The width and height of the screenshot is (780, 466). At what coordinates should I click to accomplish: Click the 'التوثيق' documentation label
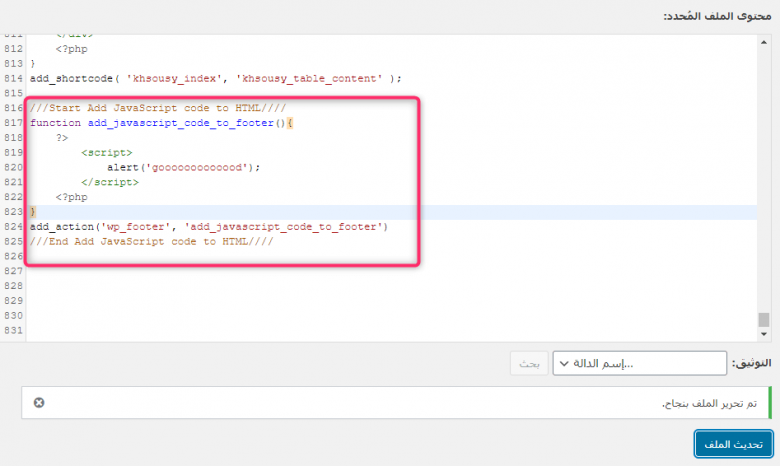coord(751,363)
